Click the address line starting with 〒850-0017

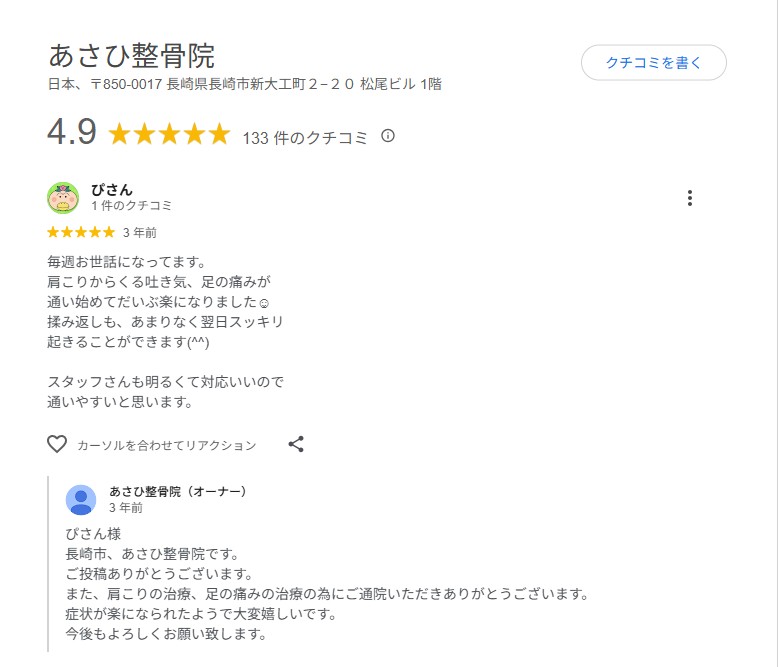click(244, 85)
